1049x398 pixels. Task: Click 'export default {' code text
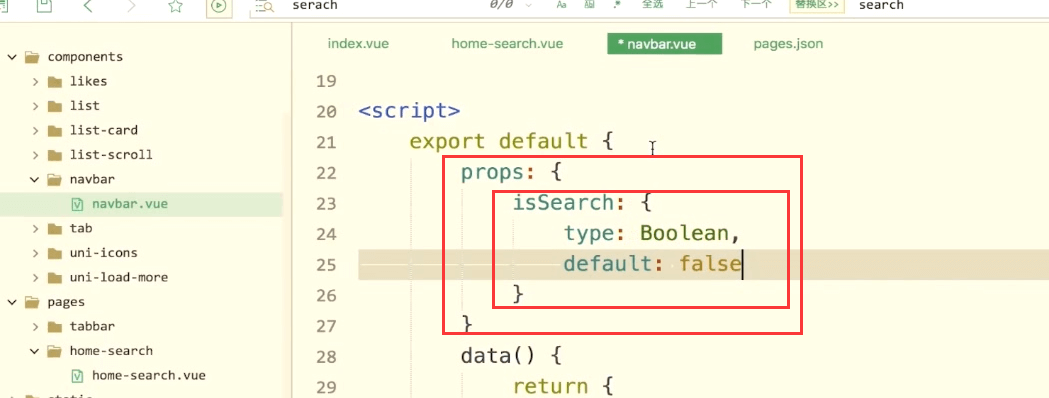pos(511,142)
